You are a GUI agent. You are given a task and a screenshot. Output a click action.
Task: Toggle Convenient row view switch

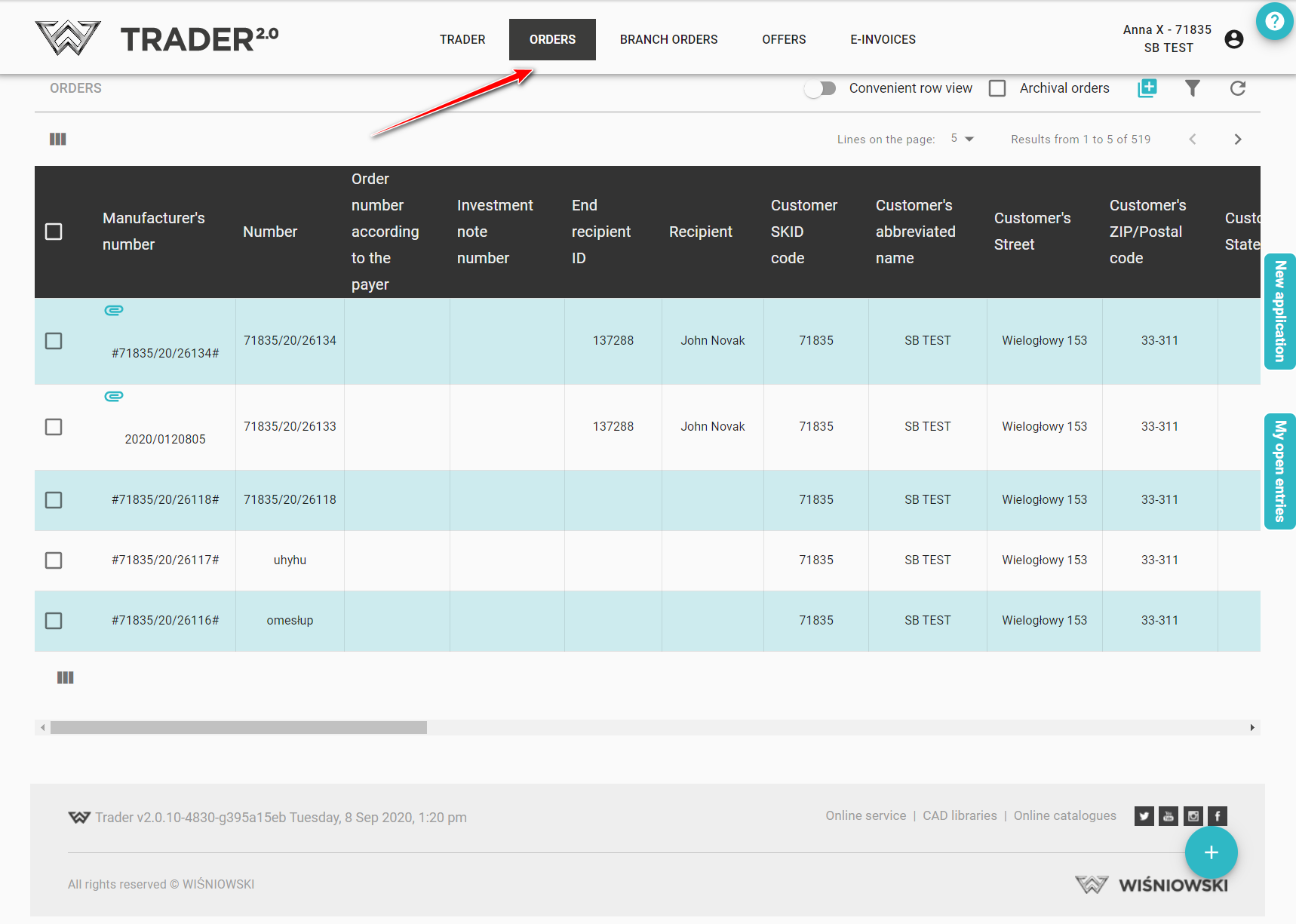pyautogui.click(x=820, y=88)
